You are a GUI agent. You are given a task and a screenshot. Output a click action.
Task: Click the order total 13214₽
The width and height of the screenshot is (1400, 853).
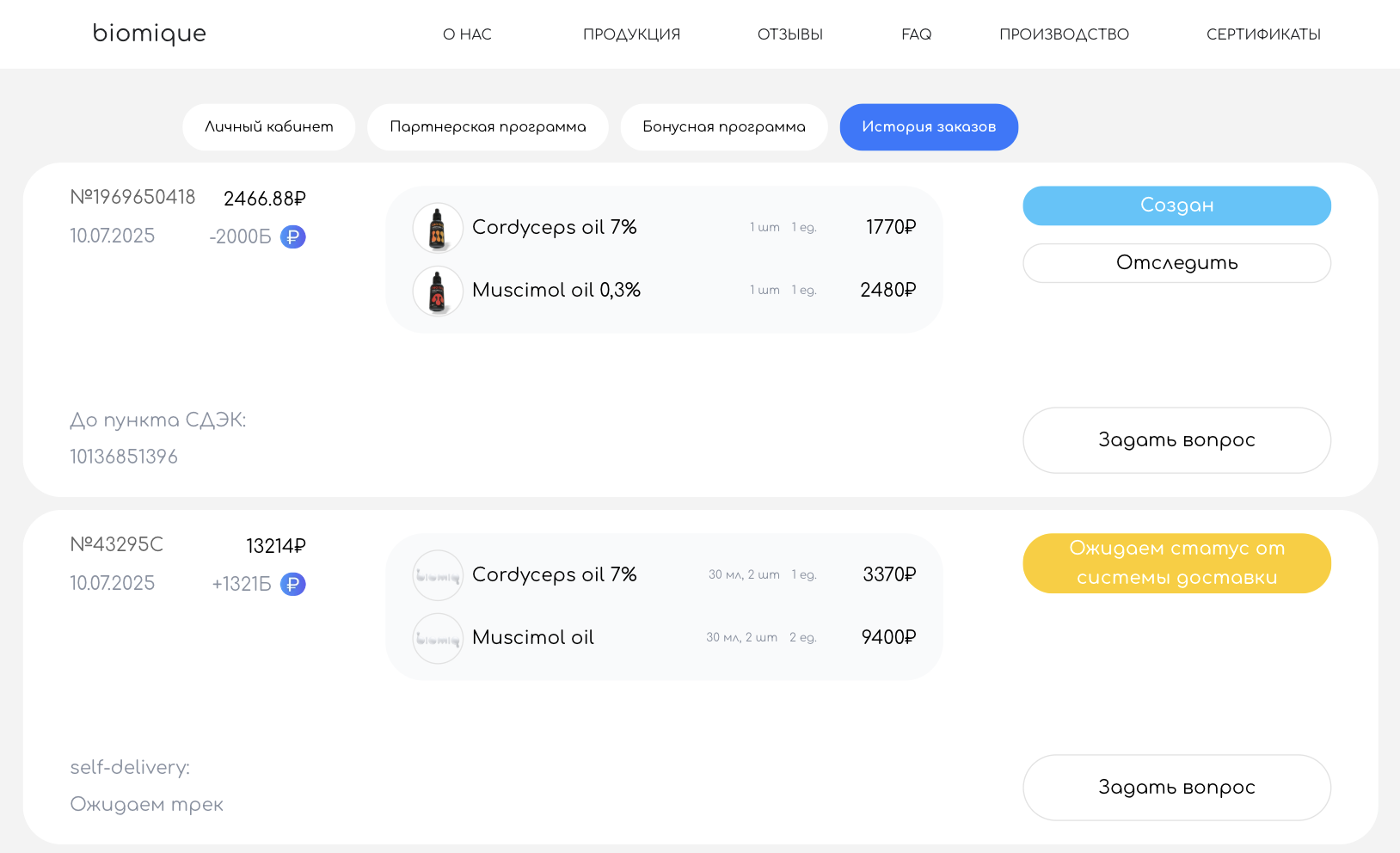[276, 546]
